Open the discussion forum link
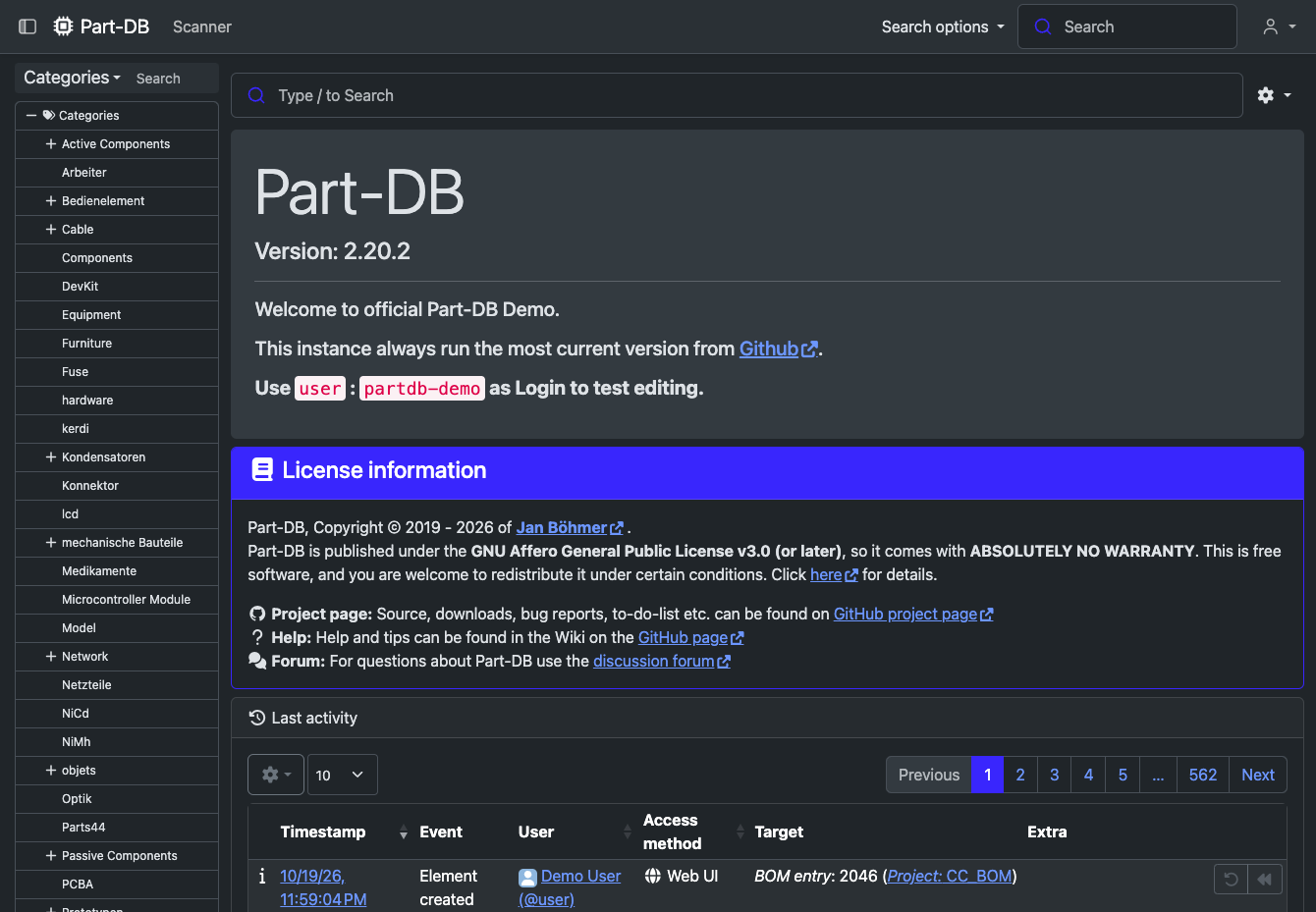Image resolution: width=1316 pixels, height=912 pixels. 662,661
